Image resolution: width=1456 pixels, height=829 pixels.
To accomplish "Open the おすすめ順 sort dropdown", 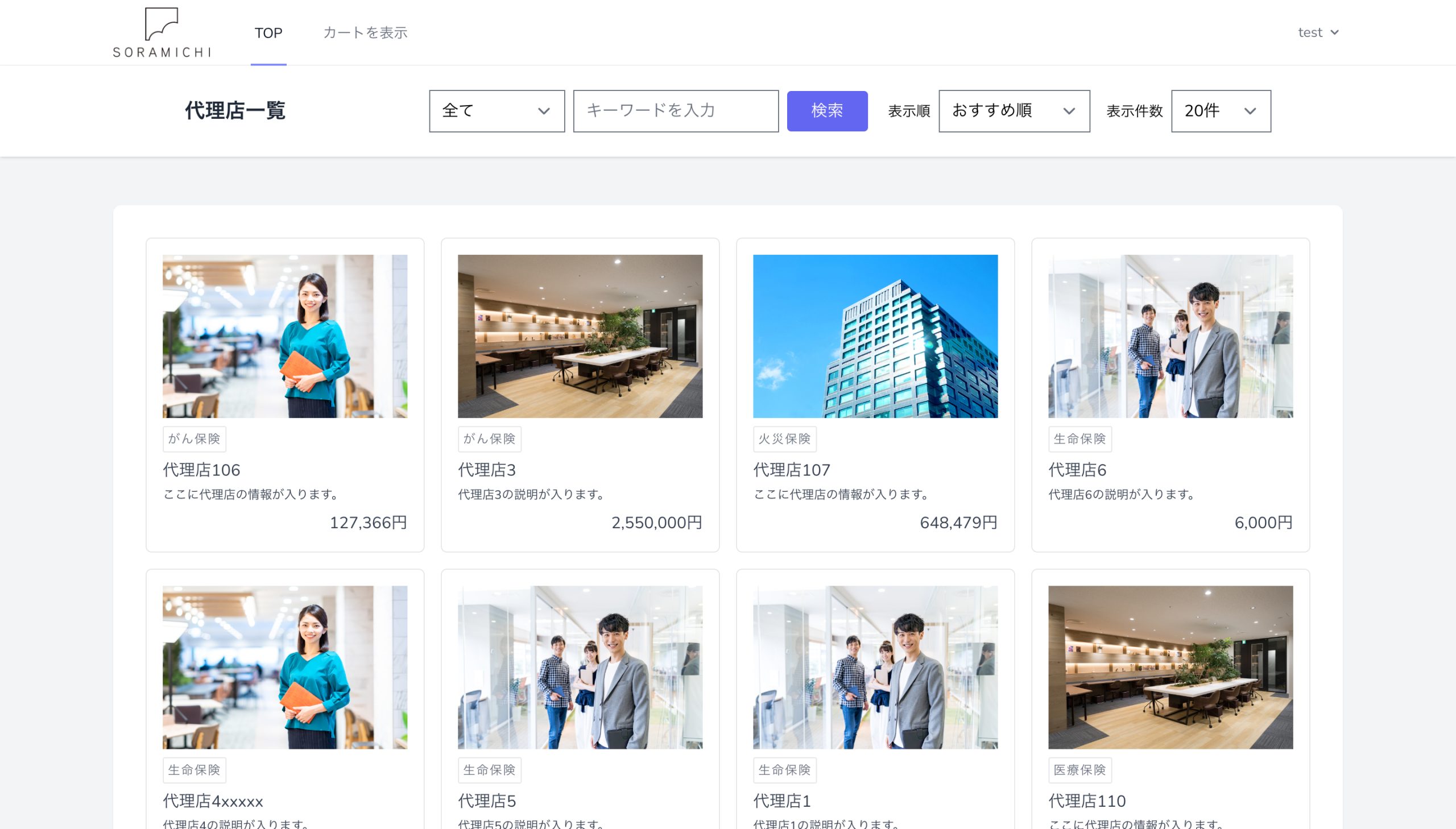I will [x=1014, y=111].
